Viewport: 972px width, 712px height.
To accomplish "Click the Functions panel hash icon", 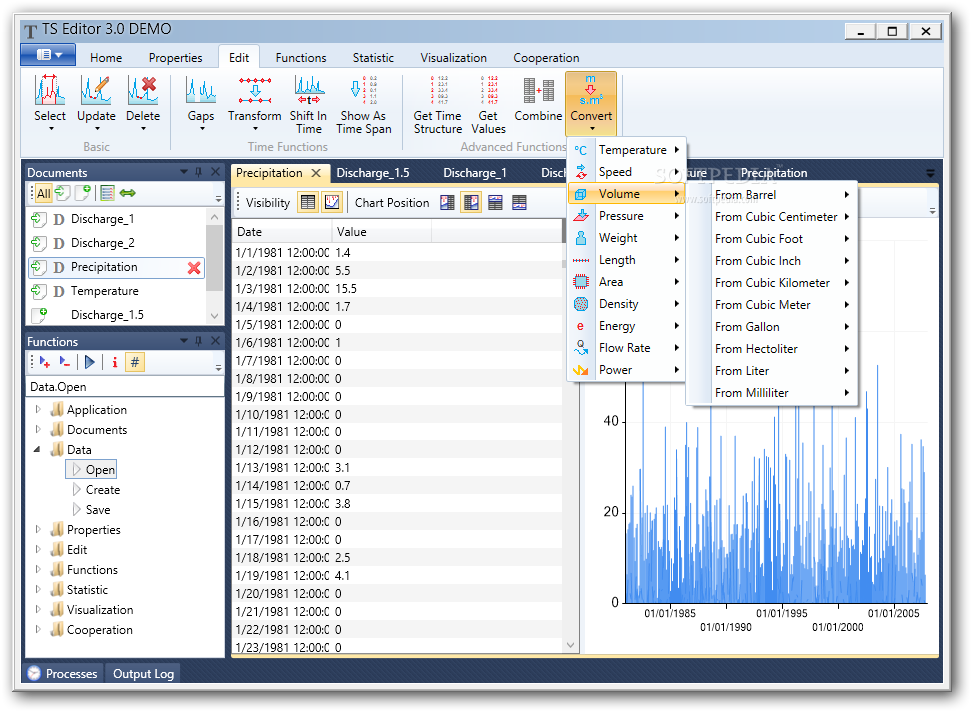I will (135, 362).
